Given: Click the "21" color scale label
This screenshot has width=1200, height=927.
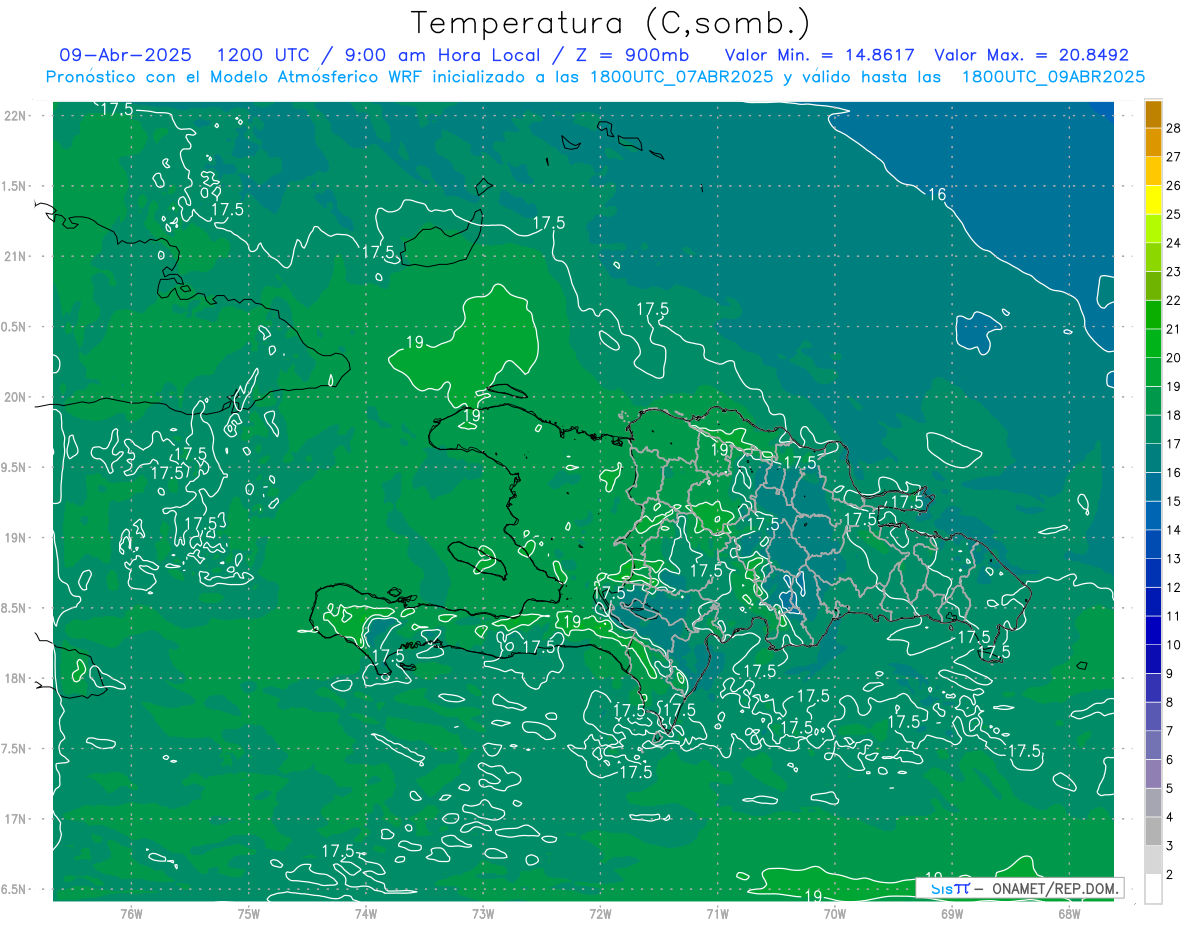Looking at the screenshot, I should coord(1174,329).
